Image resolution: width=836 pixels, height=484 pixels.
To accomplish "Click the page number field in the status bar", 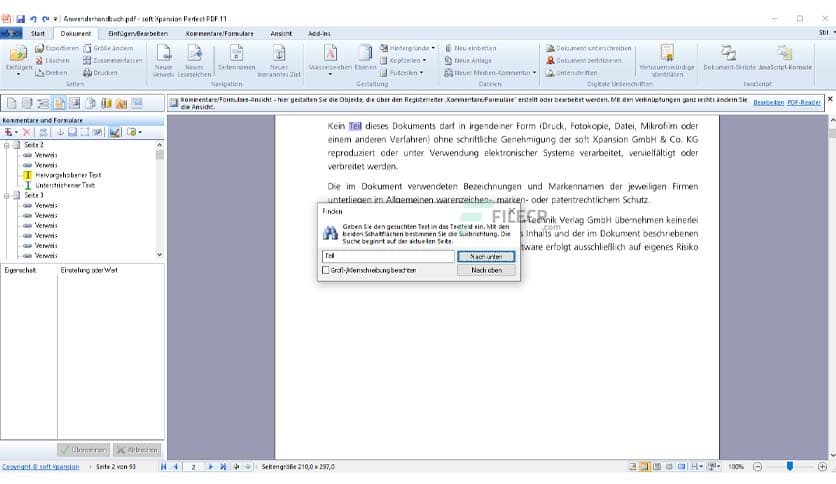I will [193, 466].
